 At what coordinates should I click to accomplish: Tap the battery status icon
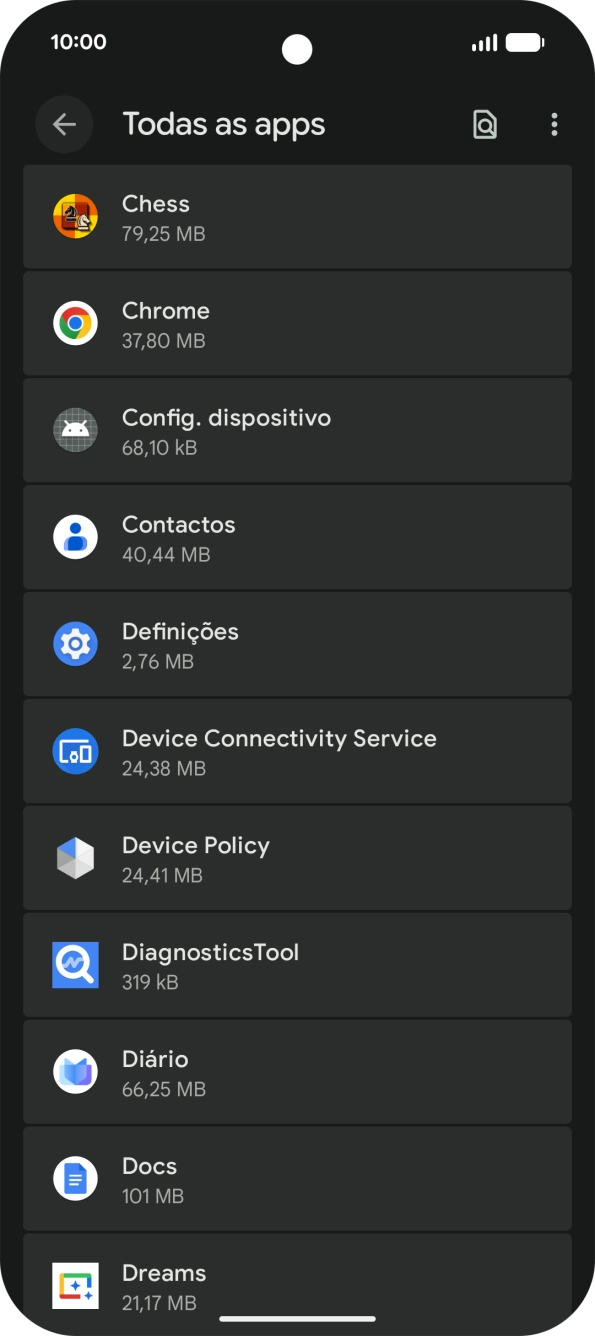[524, 43]
